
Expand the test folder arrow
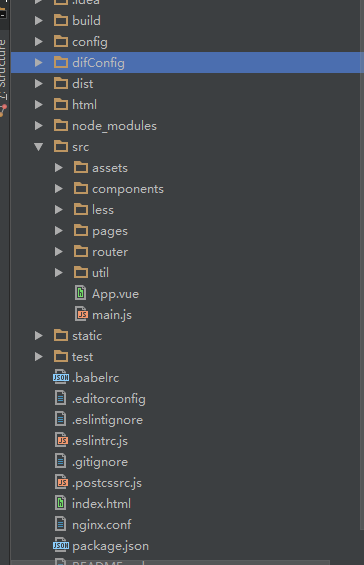point(39,356)
